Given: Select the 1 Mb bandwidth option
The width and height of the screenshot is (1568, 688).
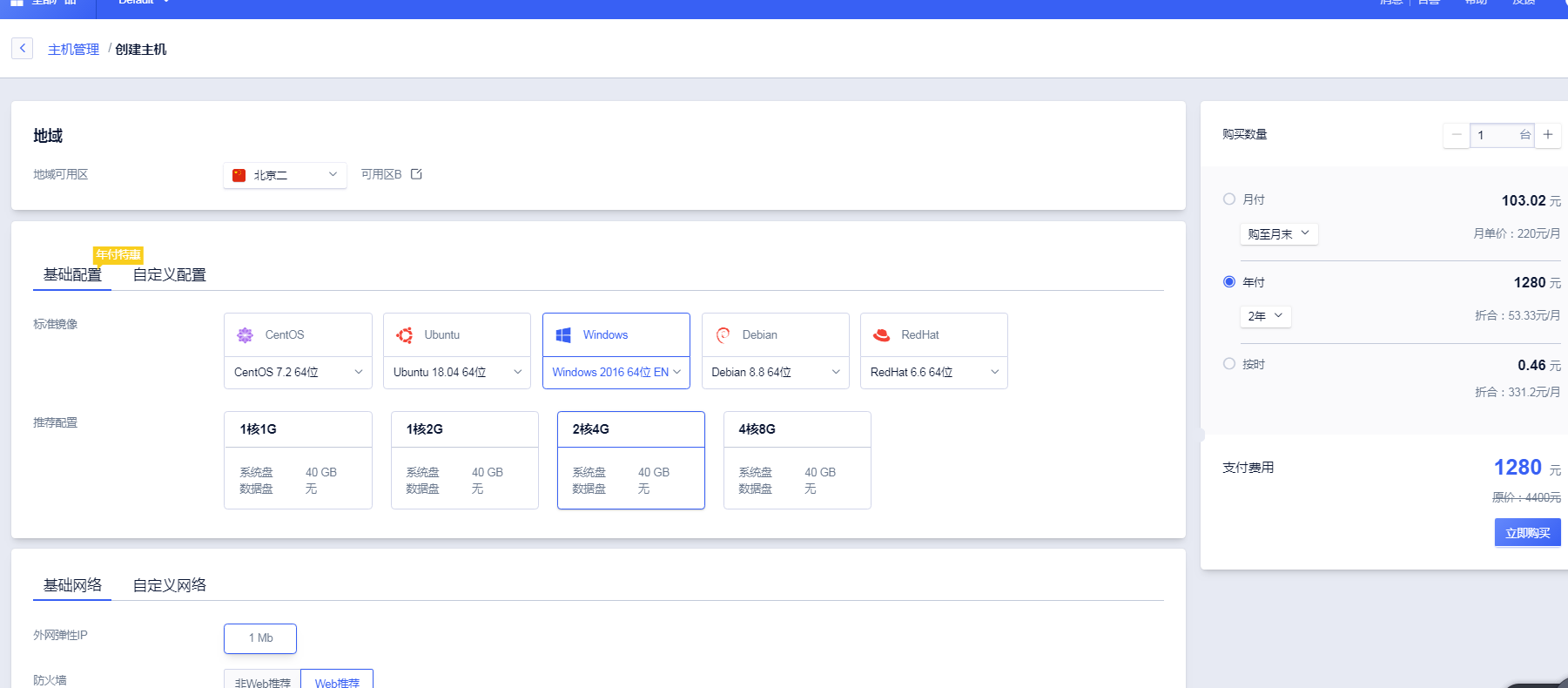Looking at the screenshot, I should [260, 638].
